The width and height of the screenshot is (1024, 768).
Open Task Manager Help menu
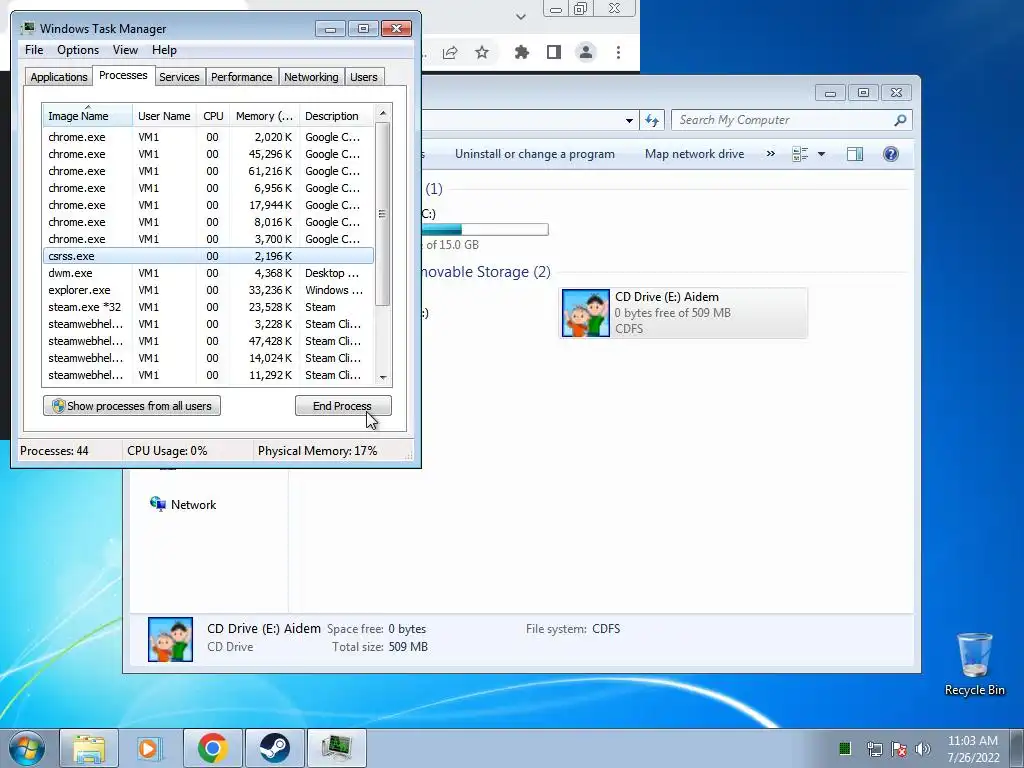[164, 50]
